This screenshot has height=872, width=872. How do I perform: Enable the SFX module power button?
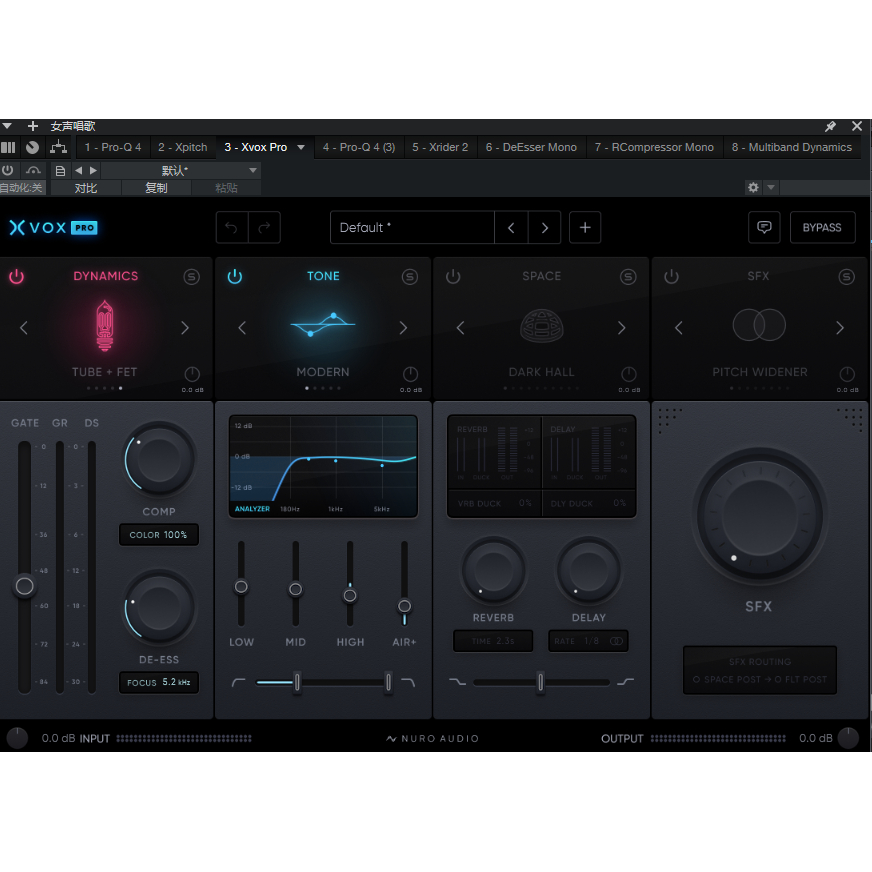click(672, 277)
